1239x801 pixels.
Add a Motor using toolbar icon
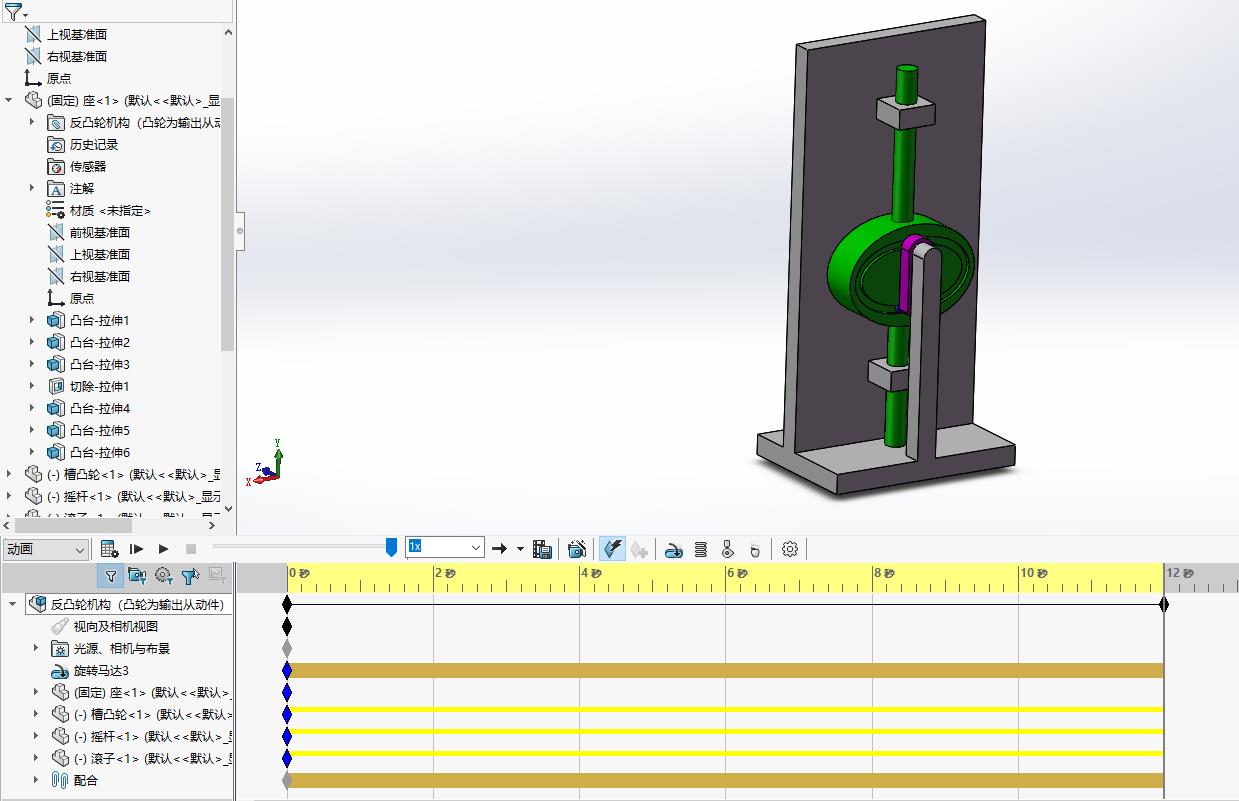(674, 548)
